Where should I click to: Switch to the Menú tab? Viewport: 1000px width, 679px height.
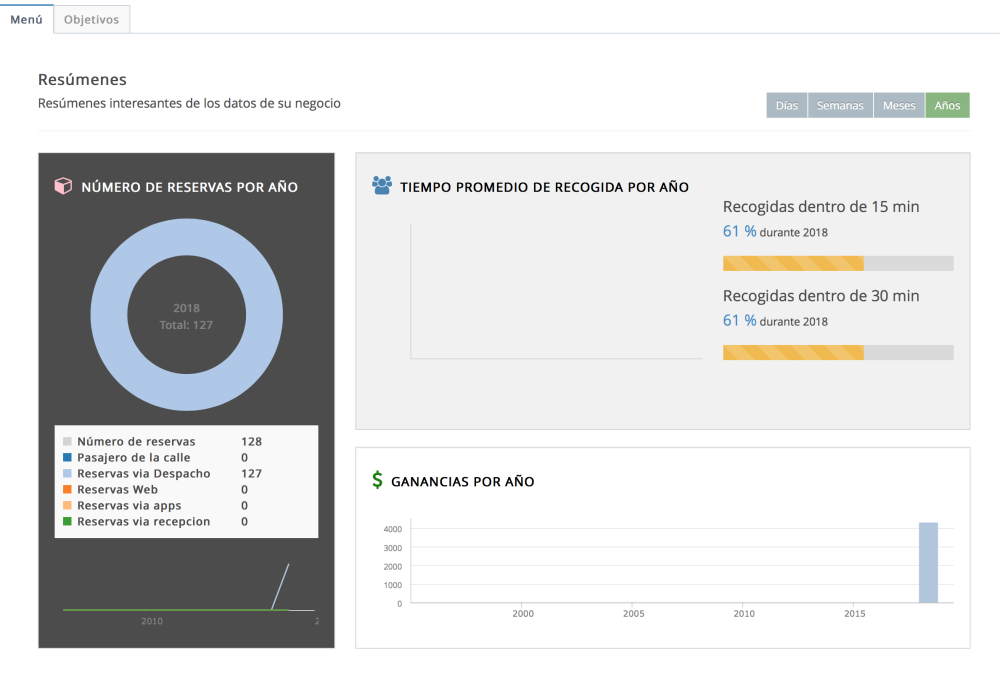click(x=26, y=19)
